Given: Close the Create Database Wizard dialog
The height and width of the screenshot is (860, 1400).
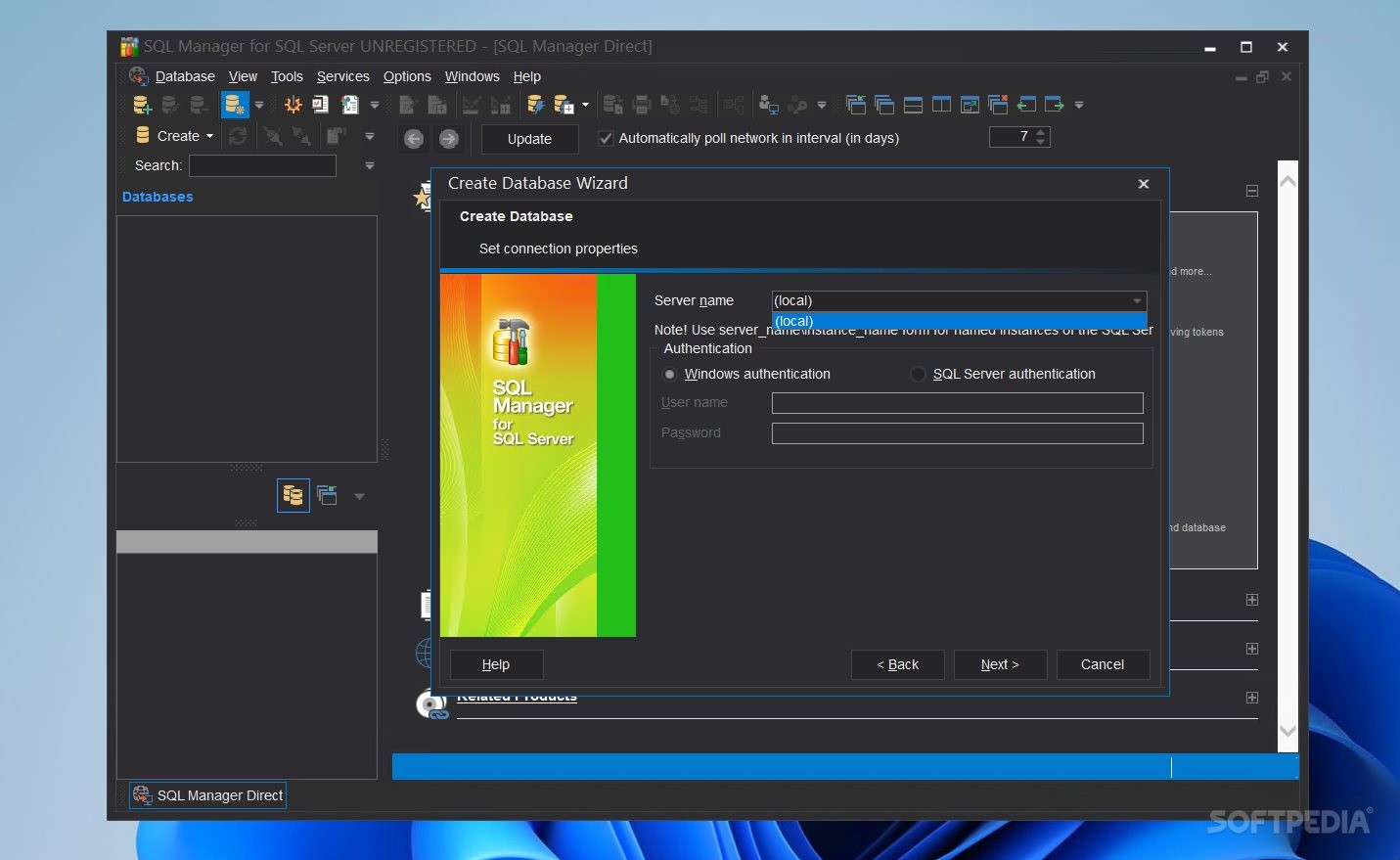Looking at the screenshot, I should [x=1144, y=184].
